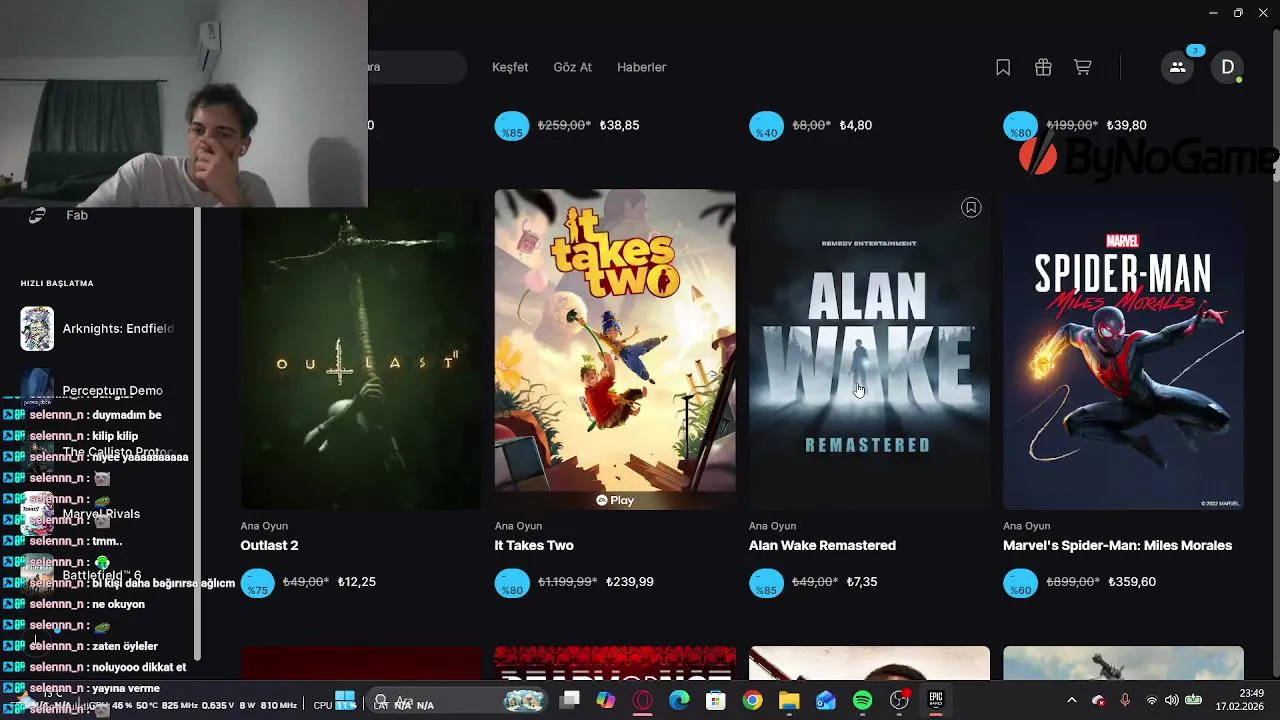The width and height of the screenshot is (1280, 720).
Task: Click the HIZLI BAŞLATMA heading
Action: [x=57, y=283]
